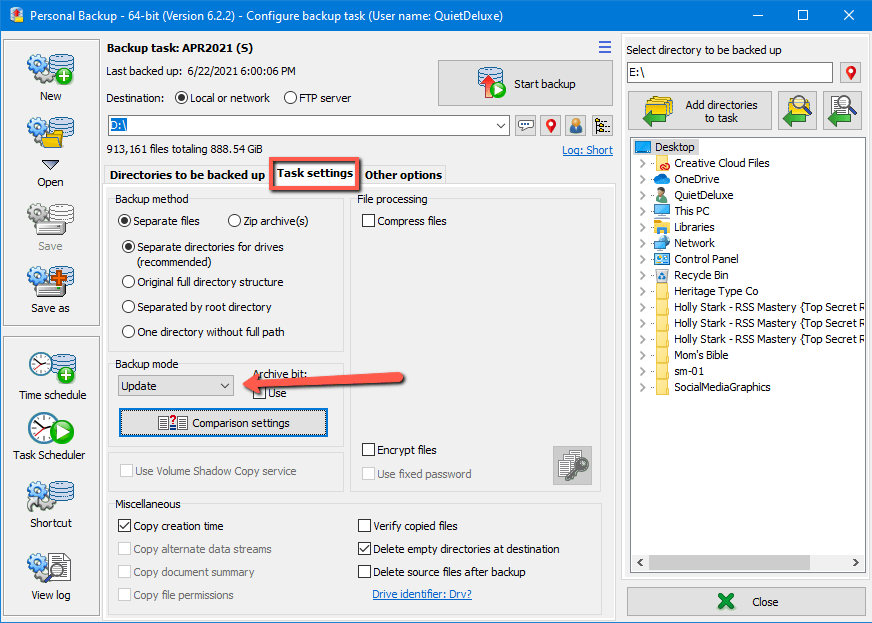Select the Network icon in tree

click(662, 243)
